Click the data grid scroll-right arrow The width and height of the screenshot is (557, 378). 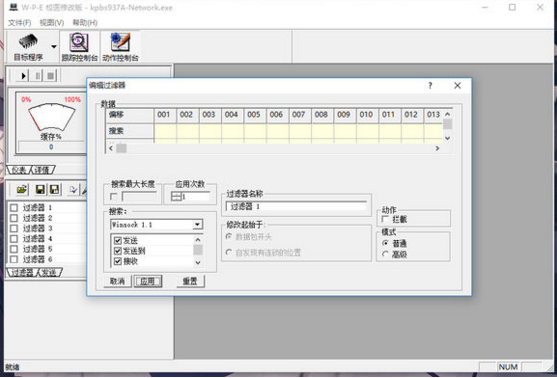click(x=437, y=148)
